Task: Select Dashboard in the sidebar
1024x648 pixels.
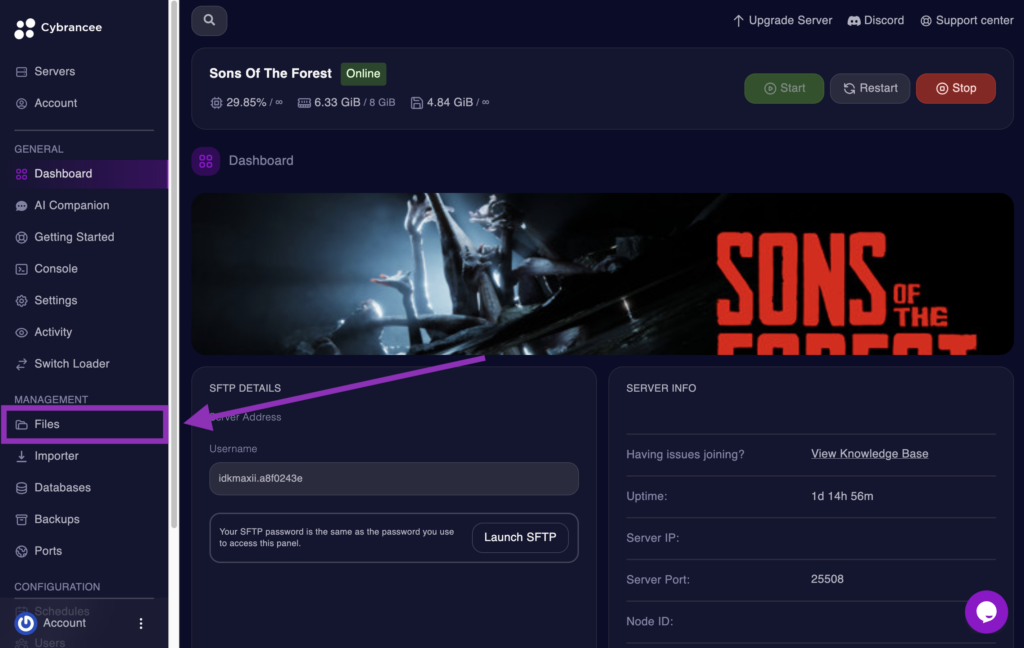Action: [63, 174]
